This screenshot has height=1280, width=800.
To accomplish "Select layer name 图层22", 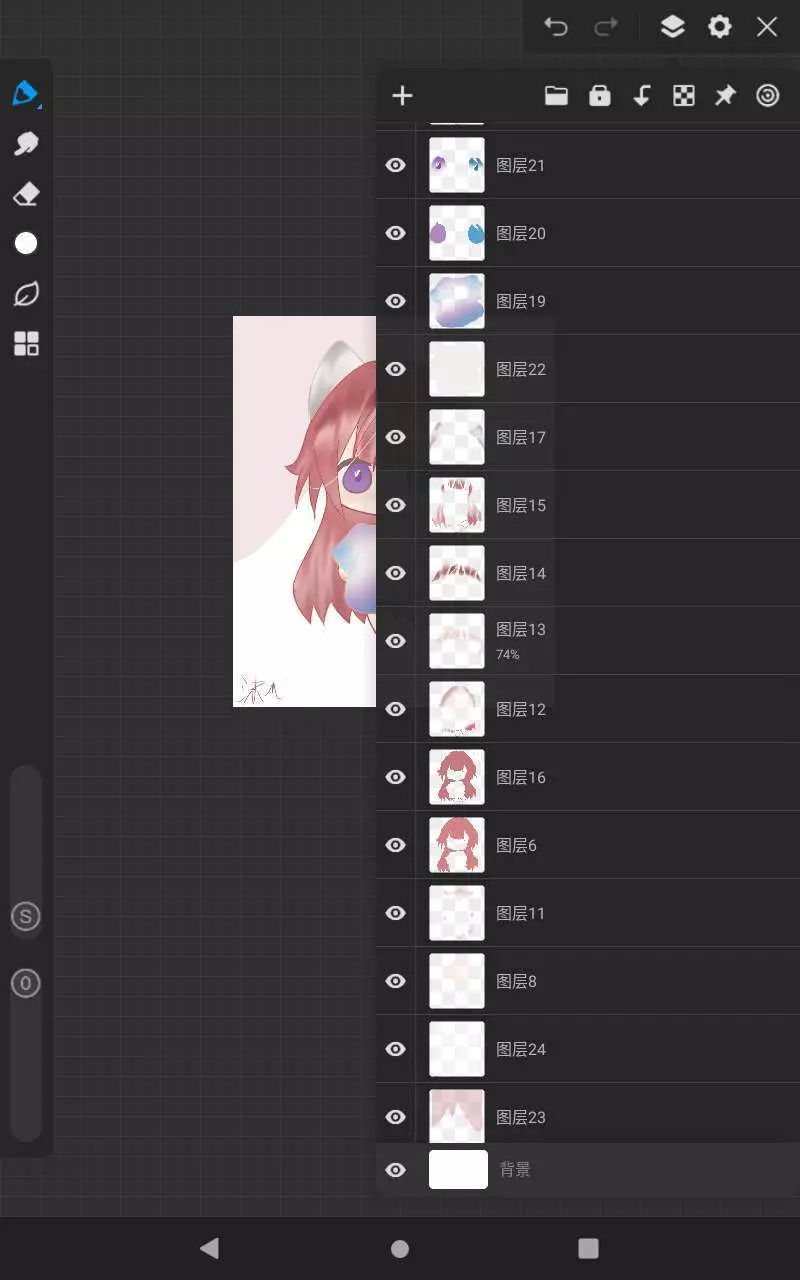I will 521,369.
